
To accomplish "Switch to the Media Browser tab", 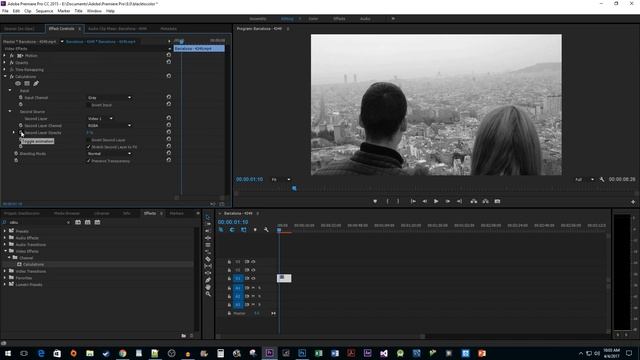I will [67, 213].
